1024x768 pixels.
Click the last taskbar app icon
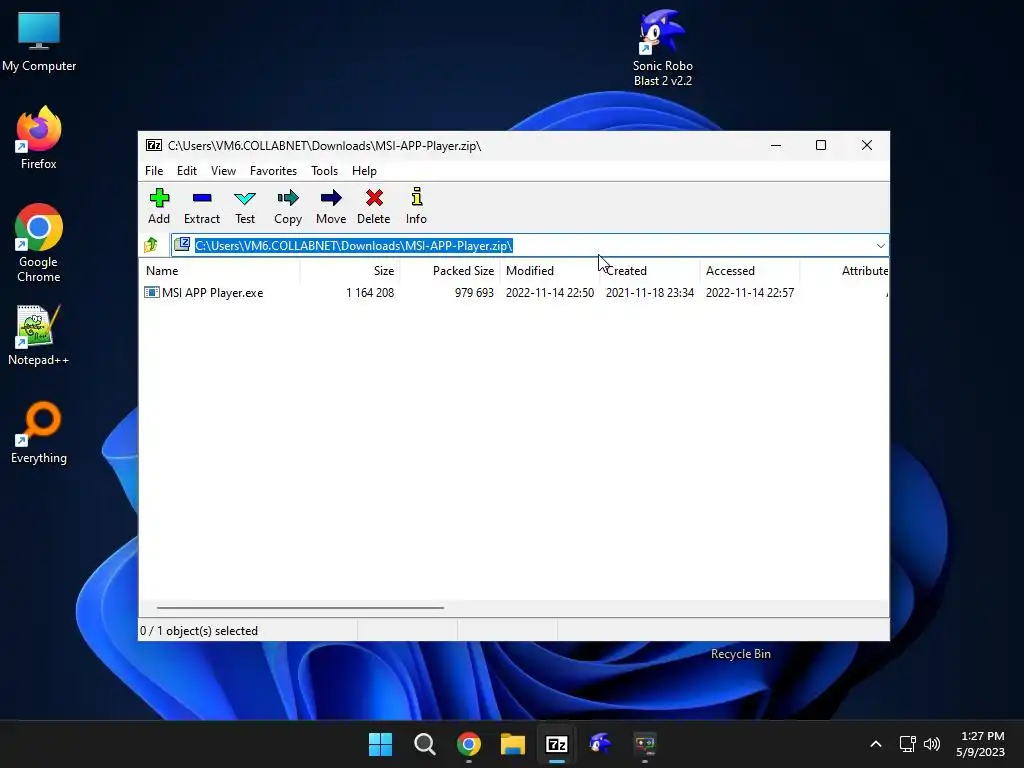click(x=645, y=744)
